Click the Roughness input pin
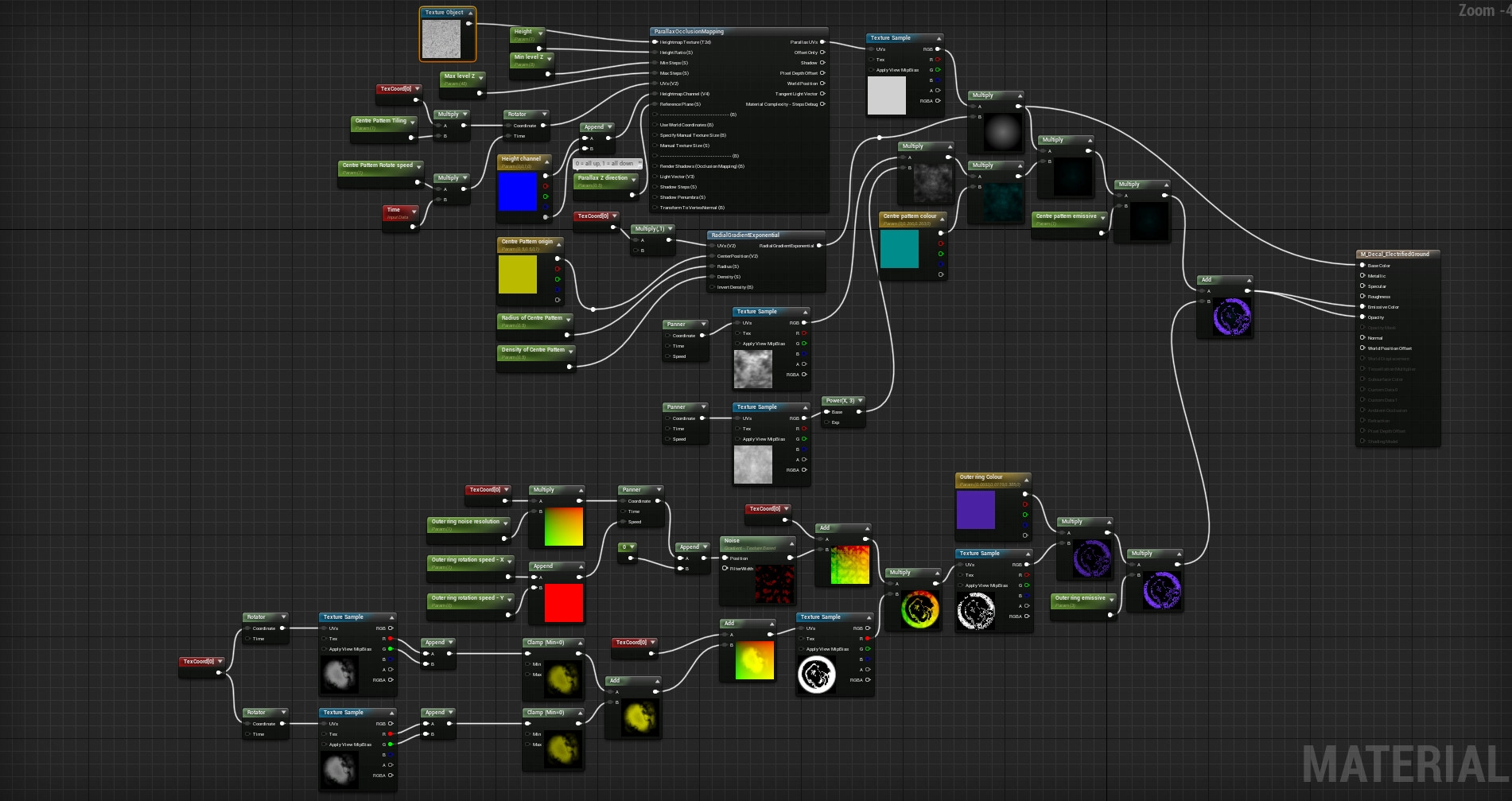Viewport: 1512px width, 801px height. pos(1362,297)
